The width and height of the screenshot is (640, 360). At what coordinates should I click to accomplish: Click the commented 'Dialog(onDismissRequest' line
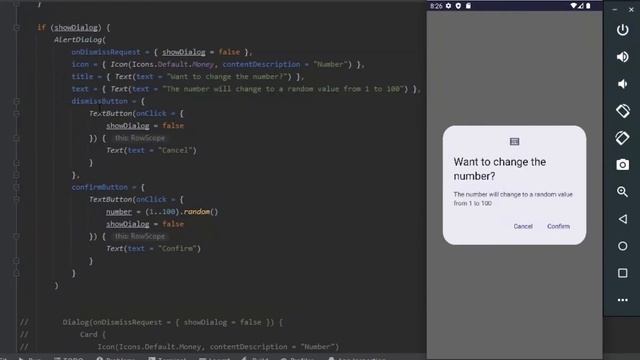[x=172, y=322]
